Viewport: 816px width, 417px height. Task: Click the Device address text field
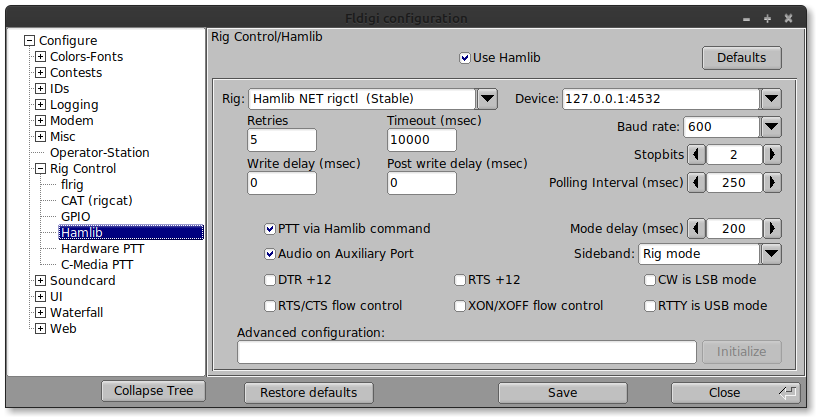tap(661, 99)
